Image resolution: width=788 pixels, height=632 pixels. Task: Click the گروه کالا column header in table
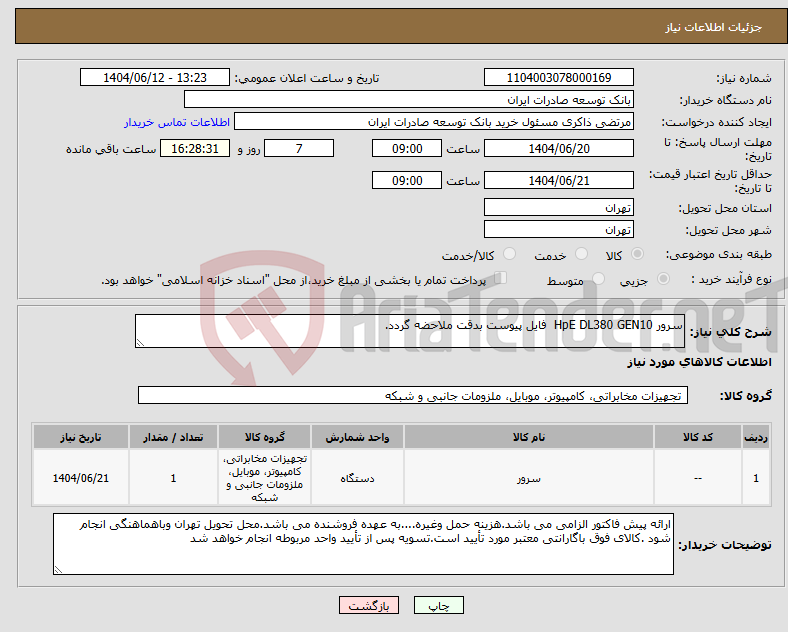[x=265, y=437]
